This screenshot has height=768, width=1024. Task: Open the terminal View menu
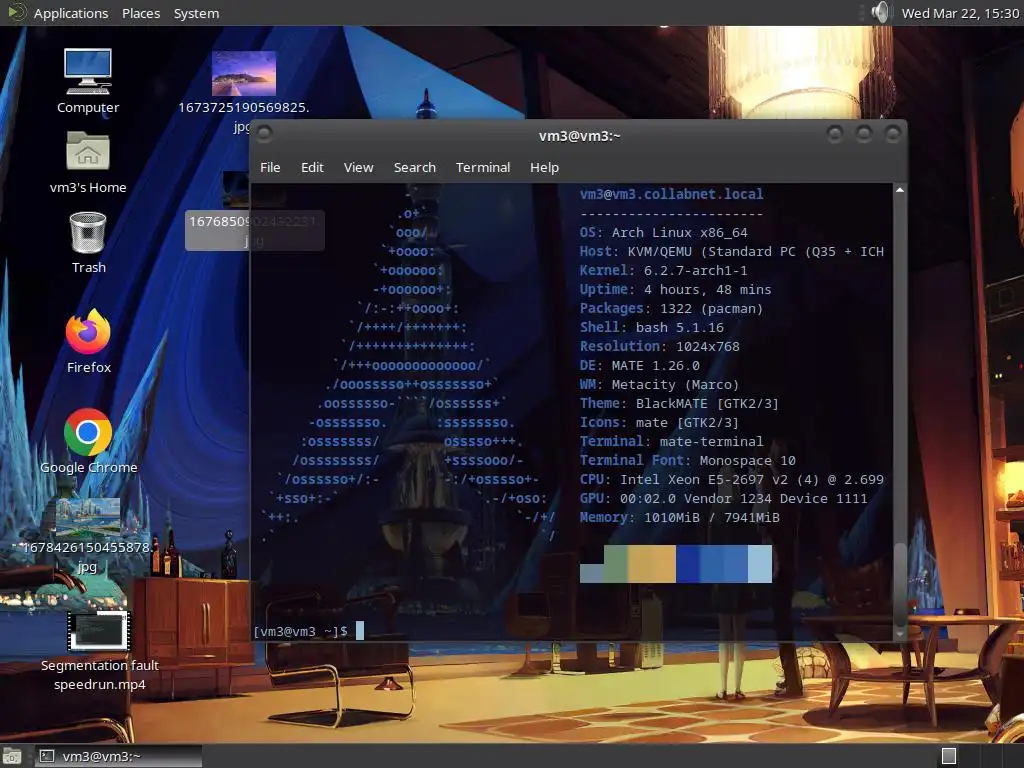point(359,167)
